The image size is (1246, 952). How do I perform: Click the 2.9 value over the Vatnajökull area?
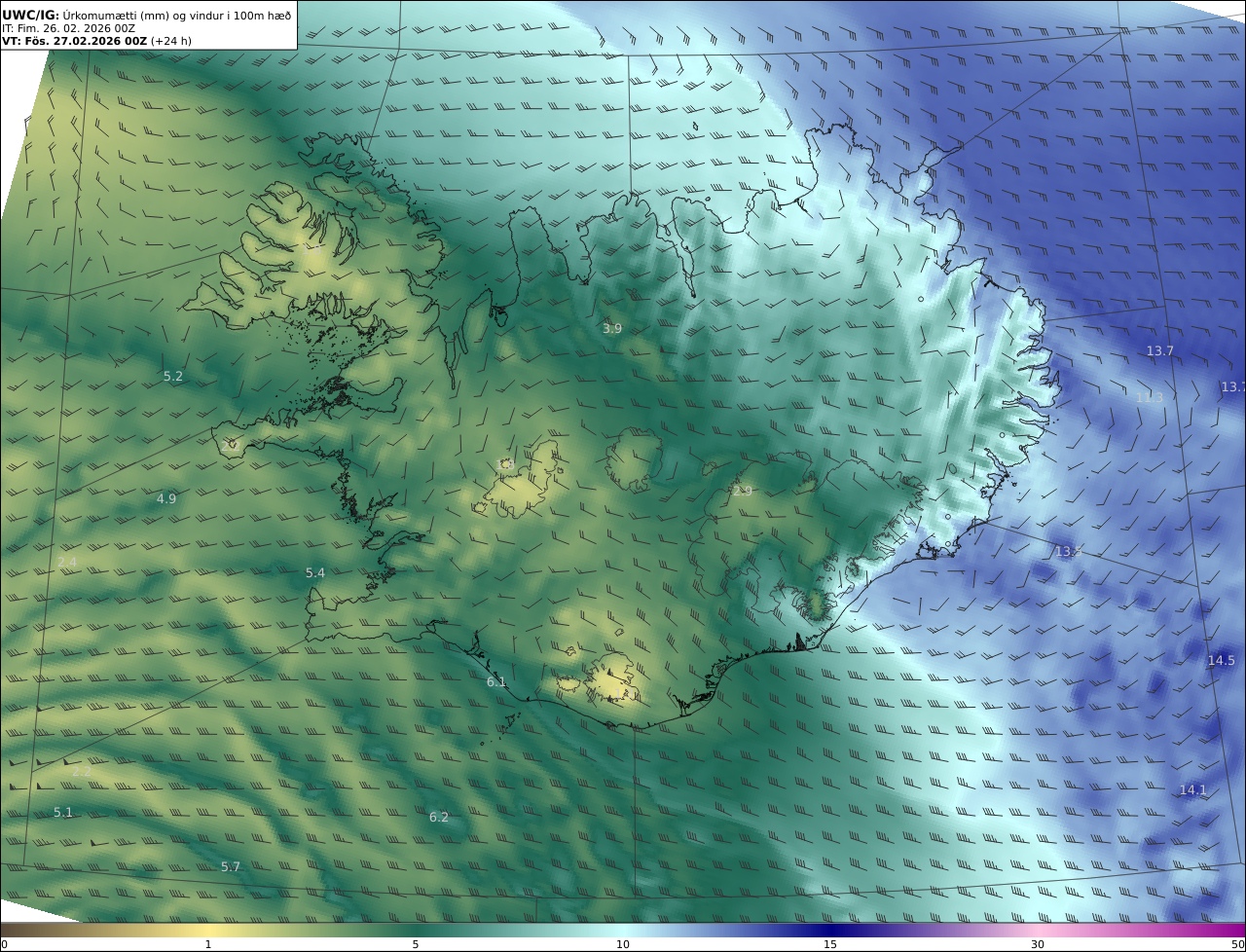tap(742, 492)
